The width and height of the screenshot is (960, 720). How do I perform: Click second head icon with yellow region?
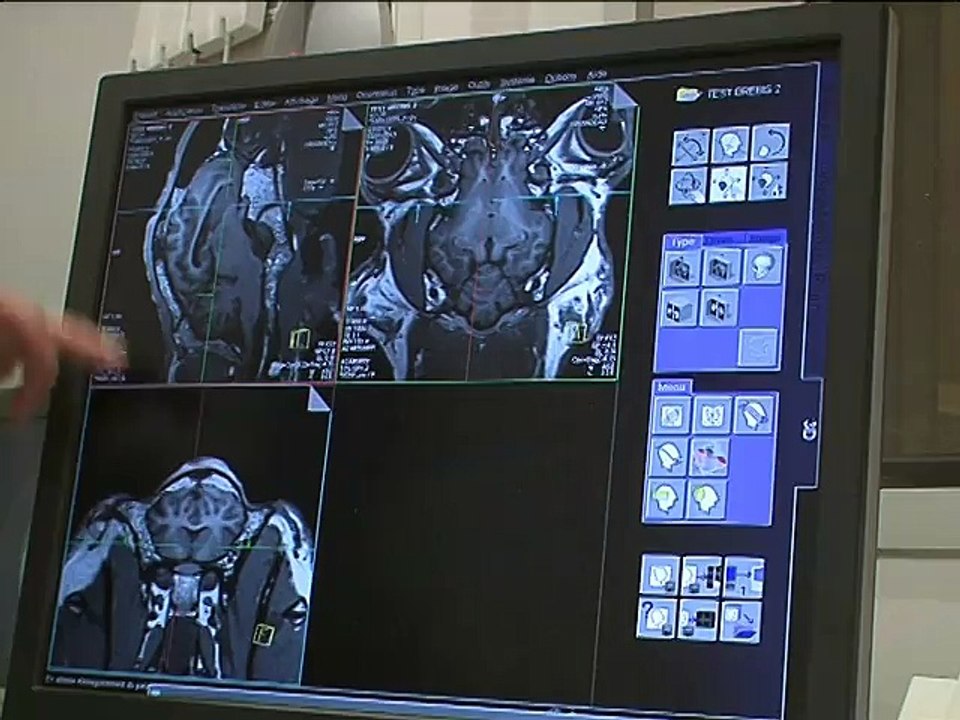click(707, 498)
